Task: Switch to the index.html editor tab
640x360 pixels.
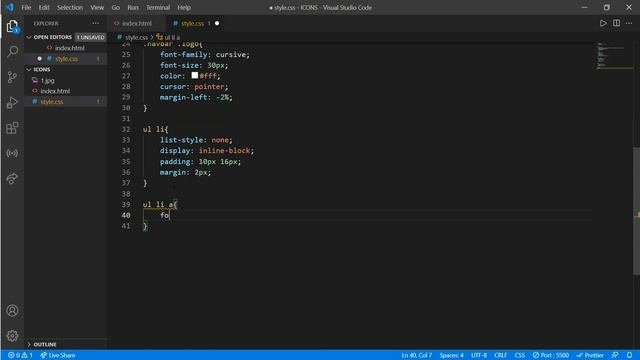Action: click(x=137, y=23)
